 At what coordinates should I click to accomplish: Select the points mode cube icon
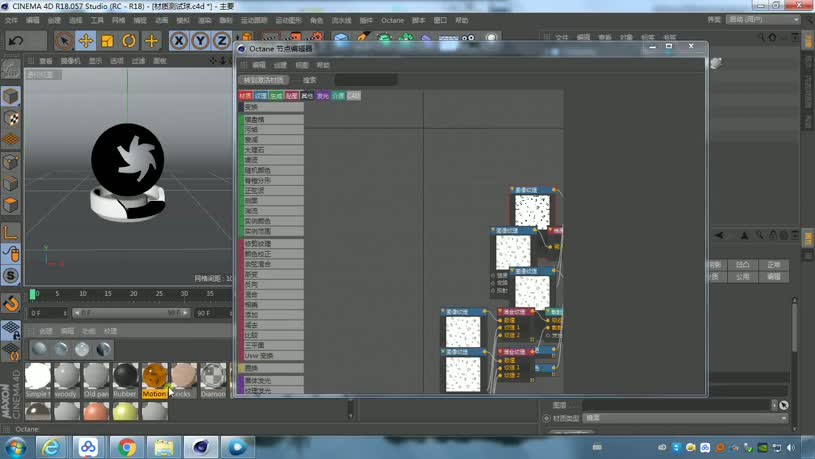pos(10,162)
